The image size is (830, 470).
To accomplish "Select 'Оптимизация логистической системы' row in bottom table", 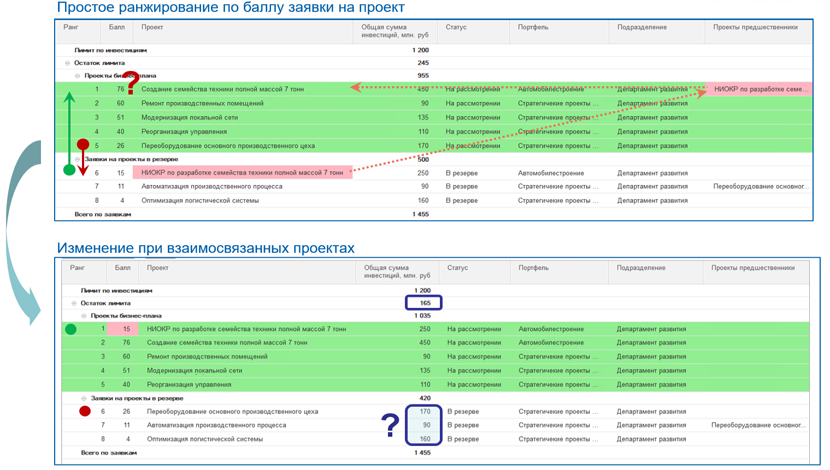I will coord(436,439).
